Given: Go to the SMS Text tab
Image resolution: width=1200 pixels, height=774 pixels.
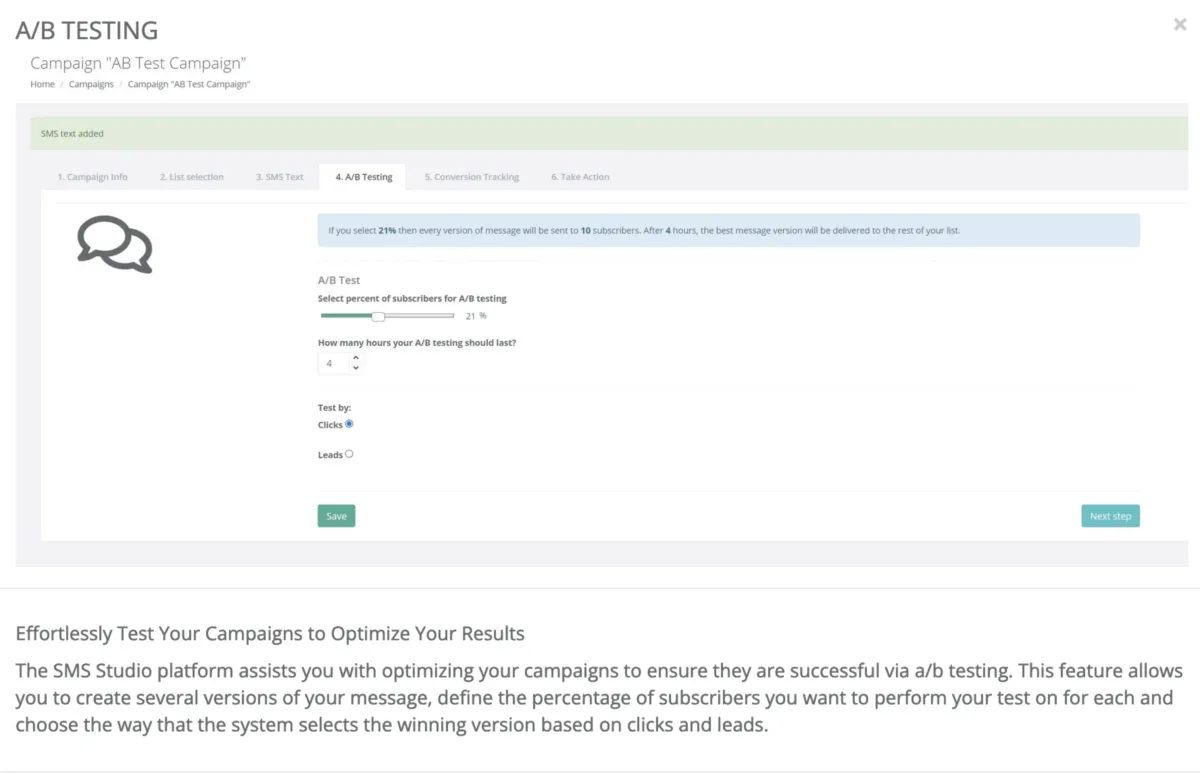Looking at the screenshot, I should click(x=279, y=177).
